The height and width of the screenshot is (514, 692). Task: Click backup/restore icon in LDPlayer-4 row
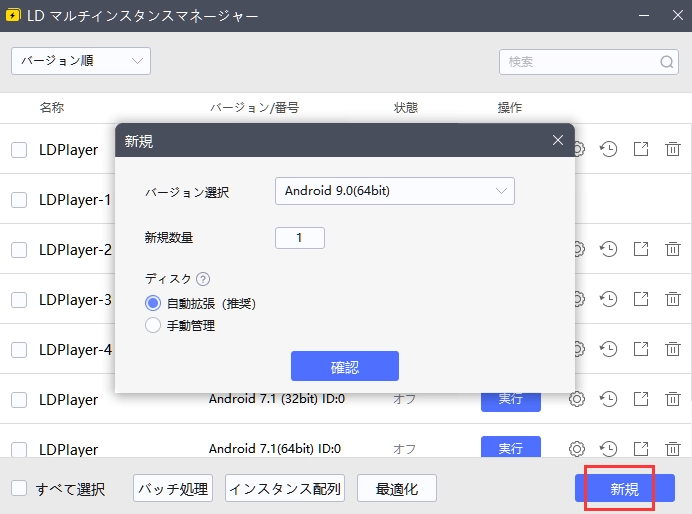(x=608, y=349)
